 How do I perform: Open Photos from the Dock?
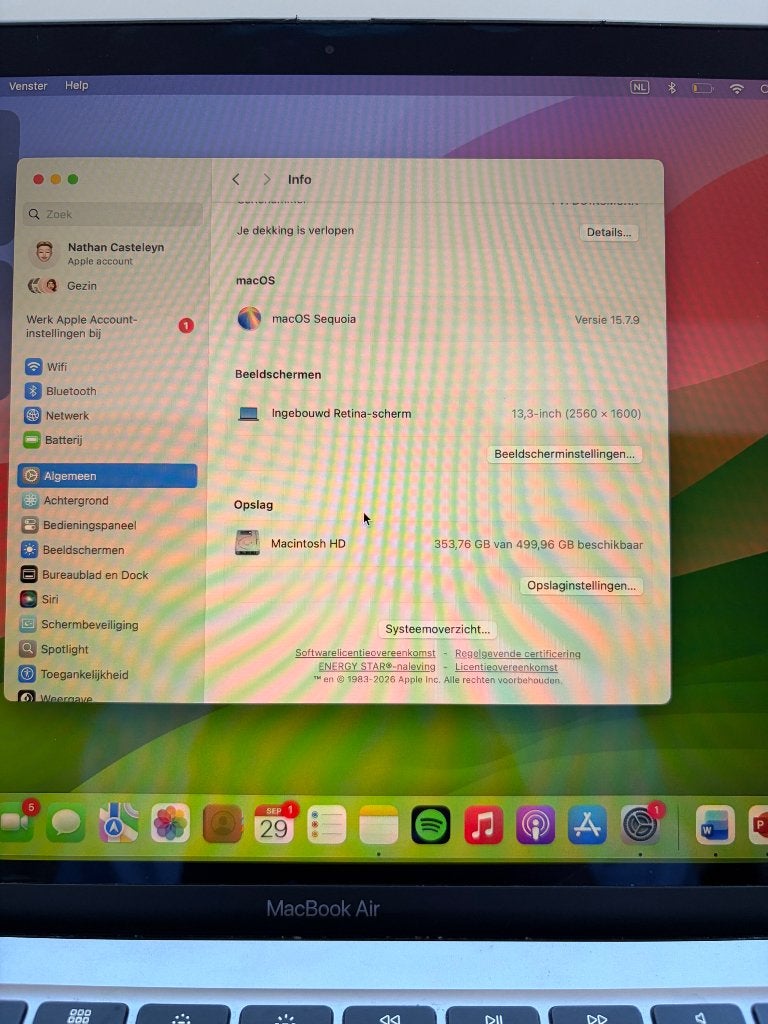coord(170,824)
